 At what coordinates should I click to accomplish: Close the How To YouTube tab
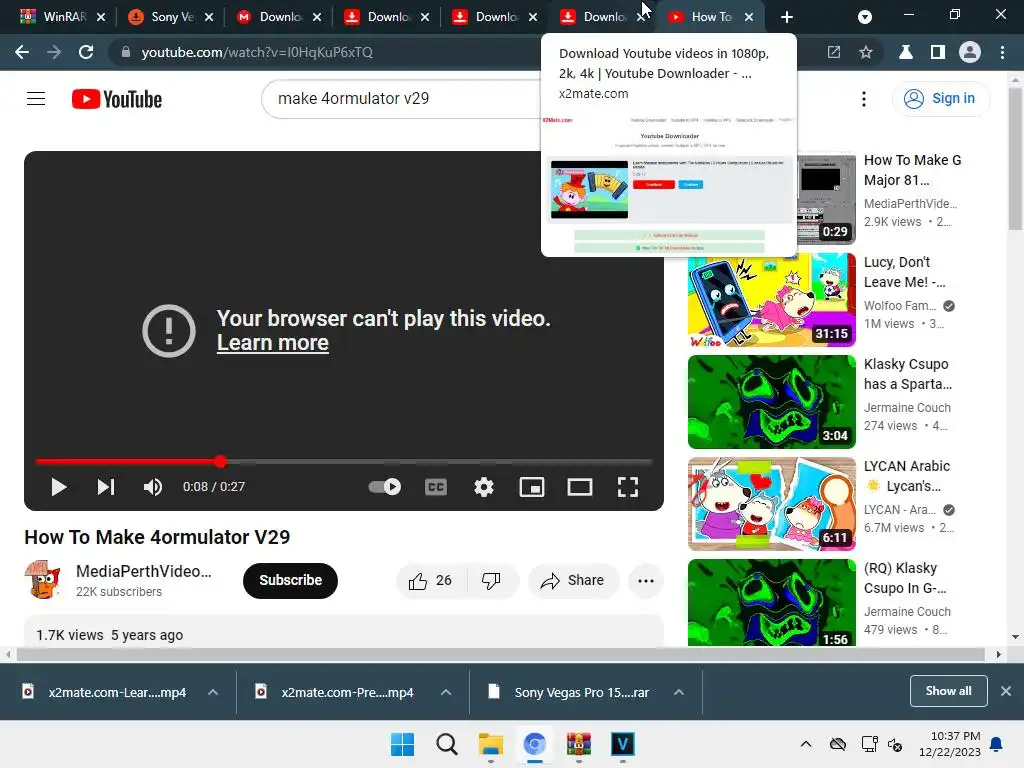(749, 17)
